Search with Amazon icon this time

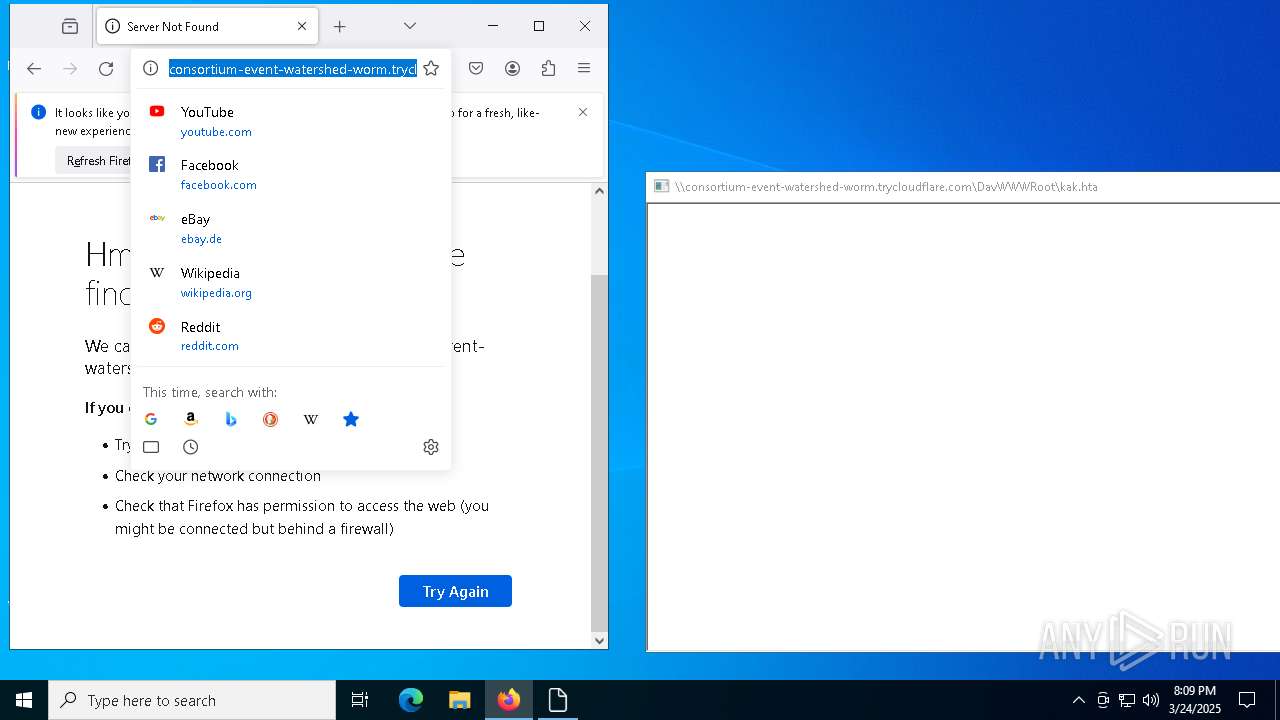pos(191,419)
